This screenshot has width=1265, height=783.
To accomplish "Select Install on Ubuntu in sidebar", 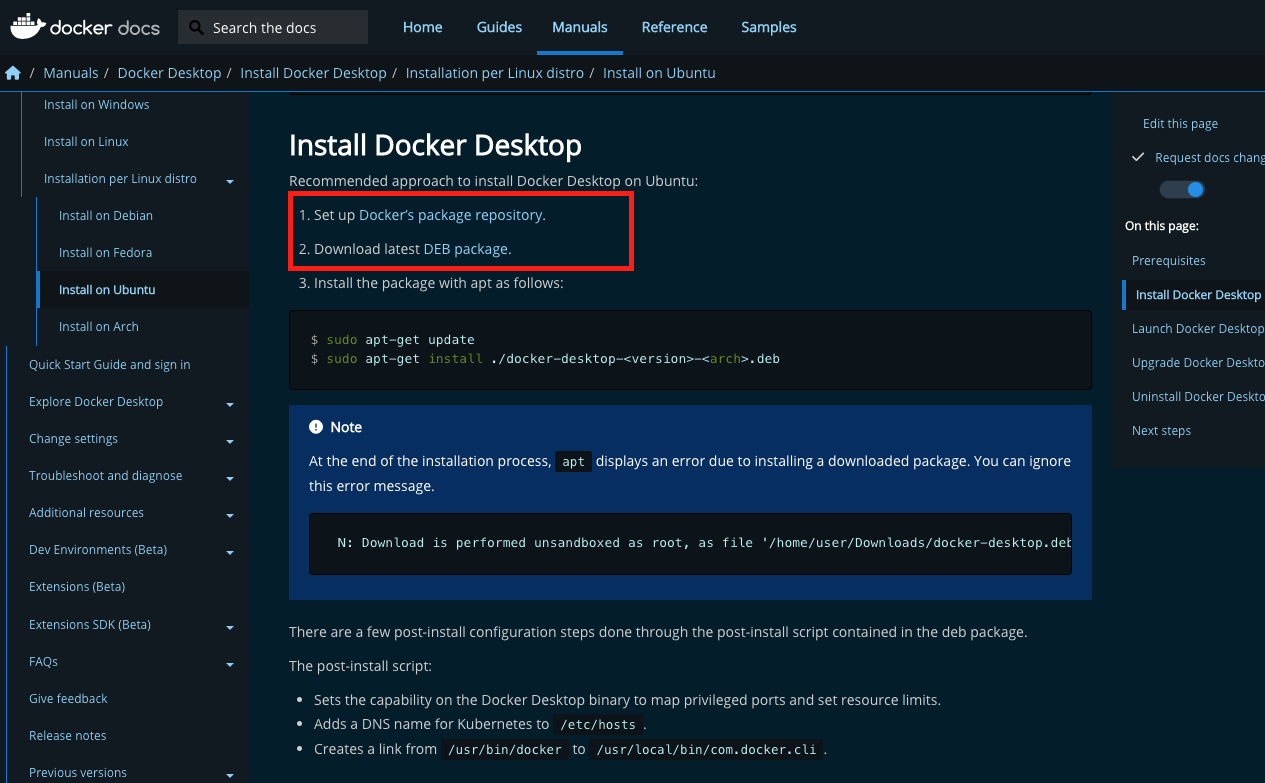I will point(107,290).
